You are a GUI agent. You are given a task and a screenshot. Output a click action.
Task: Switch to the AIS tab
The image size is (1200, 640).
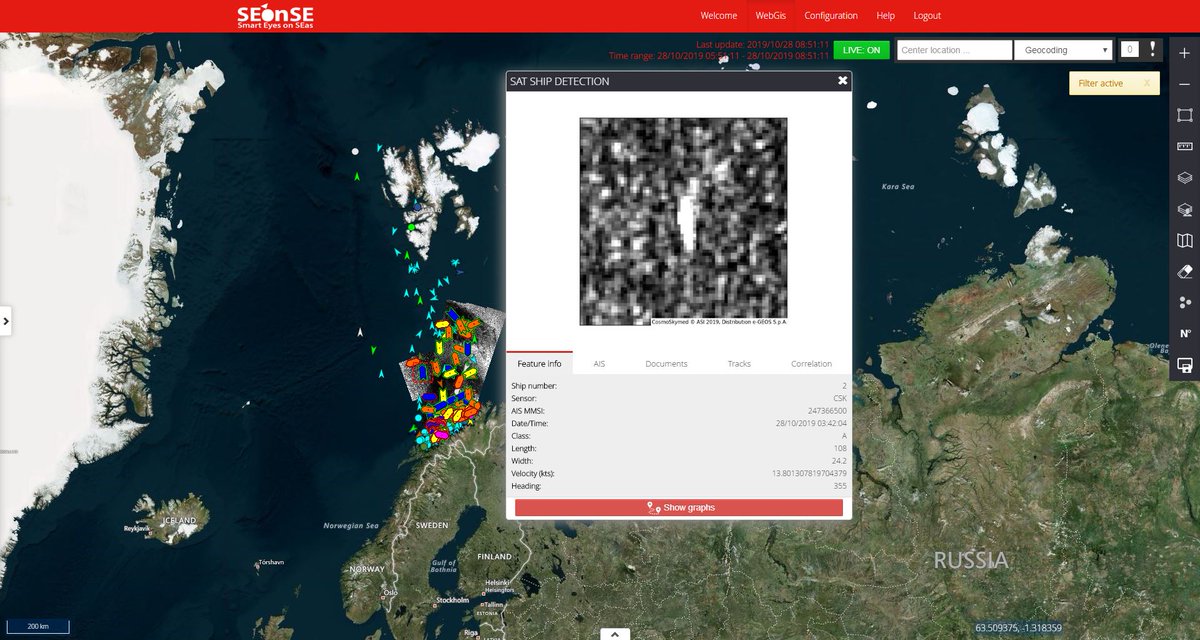click(x=599, y=364)
